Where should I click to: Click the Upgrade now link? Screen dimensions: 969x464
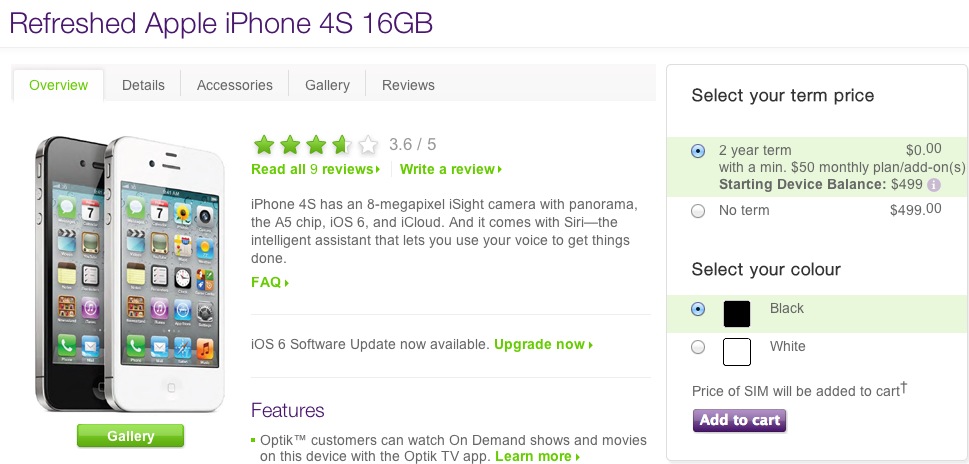point(544,345)
